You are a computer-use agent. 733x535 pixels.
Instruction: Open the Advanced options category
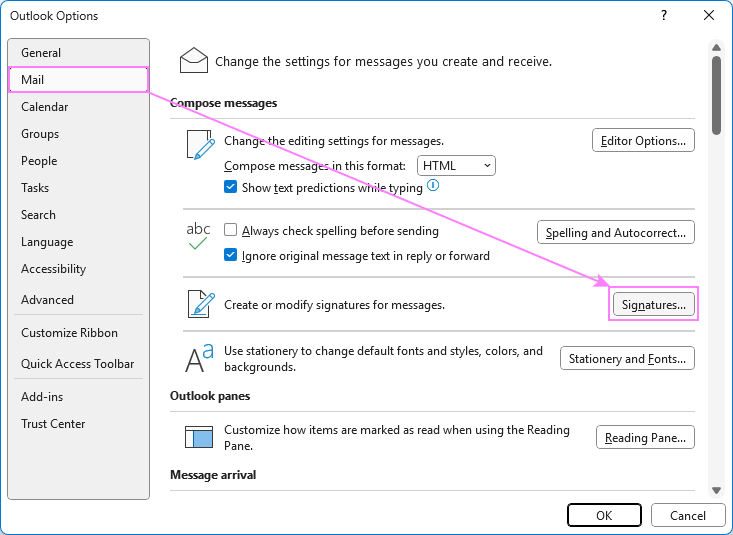click(79, 300)
